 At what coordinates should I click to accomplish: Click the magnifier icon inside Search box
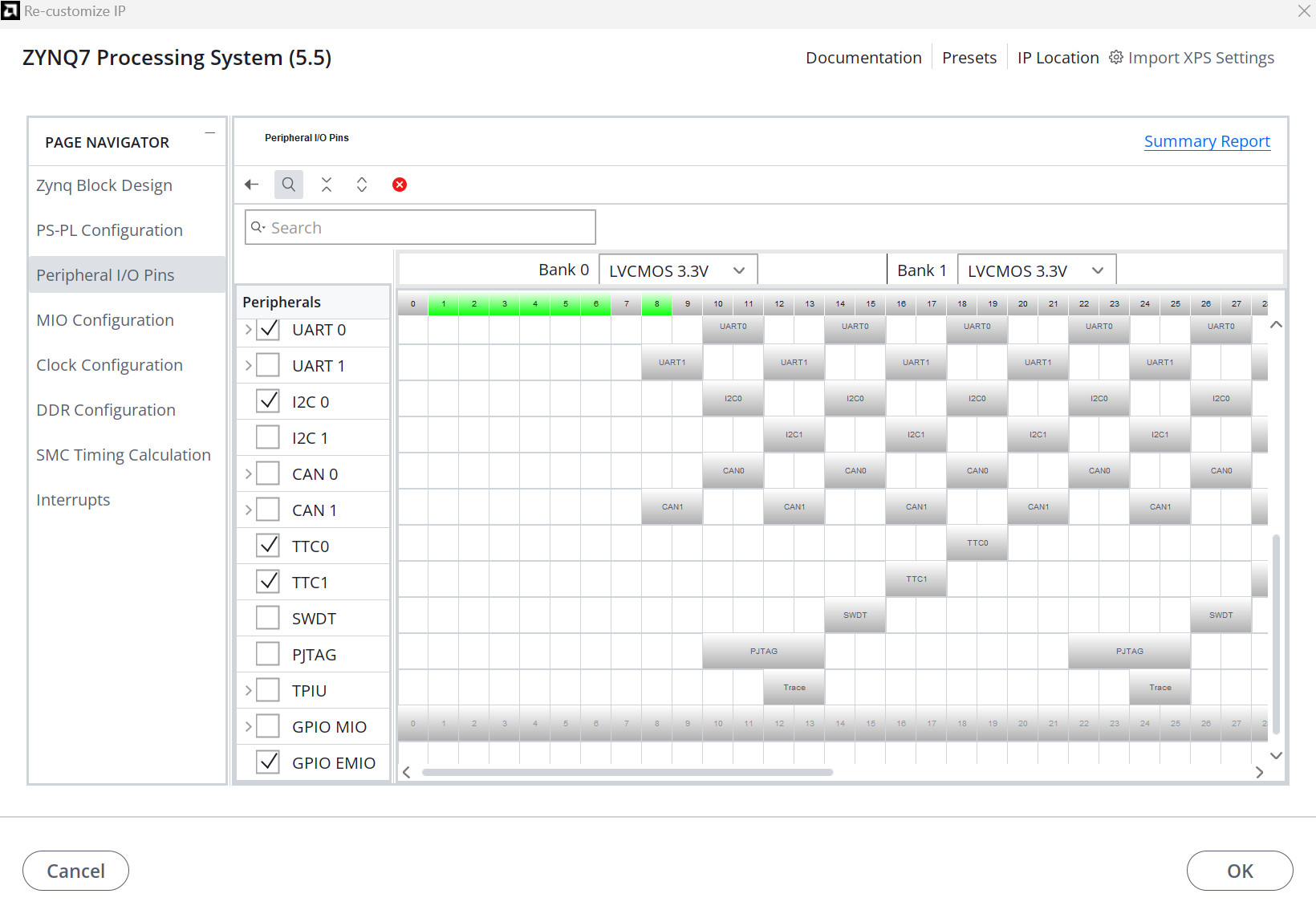coord(258,227)
